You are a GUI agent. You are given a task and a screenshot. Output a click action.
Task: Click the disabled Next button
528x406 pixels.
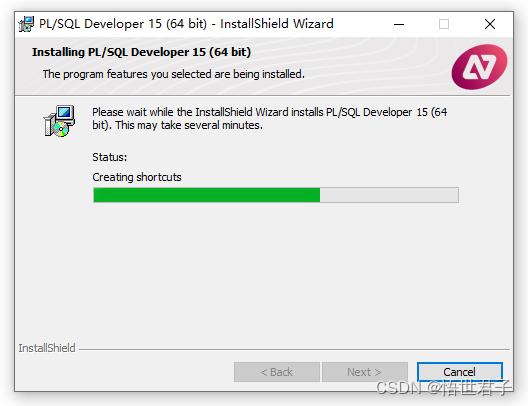(x=365, y=372)
